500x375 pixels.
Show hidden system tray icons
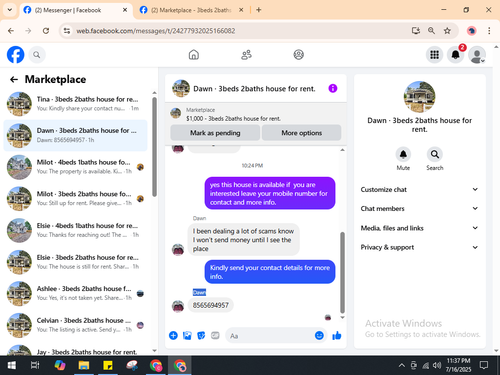402,365
